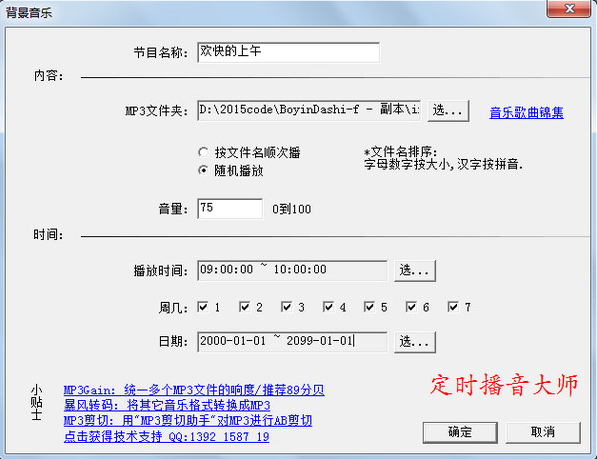Toggle weekday checkbox 3

point(286,307)
